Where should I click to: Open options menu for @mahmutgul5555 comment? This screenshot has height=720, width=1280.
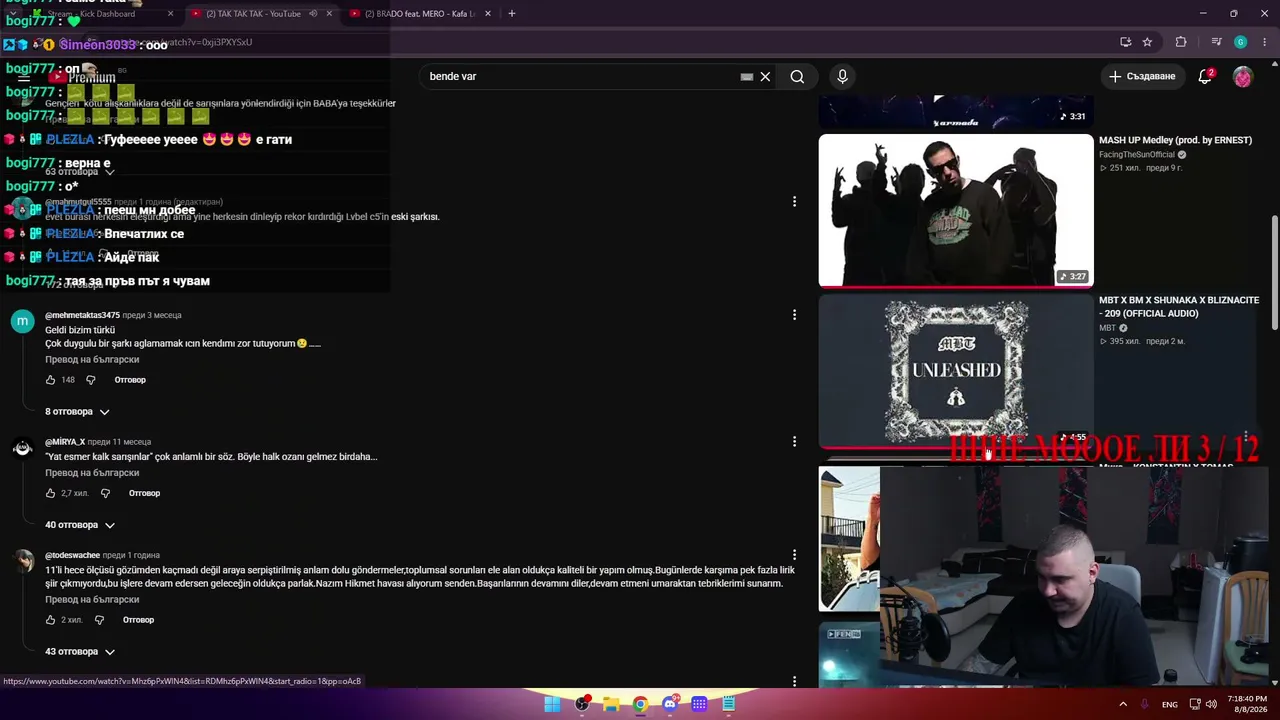795,202
